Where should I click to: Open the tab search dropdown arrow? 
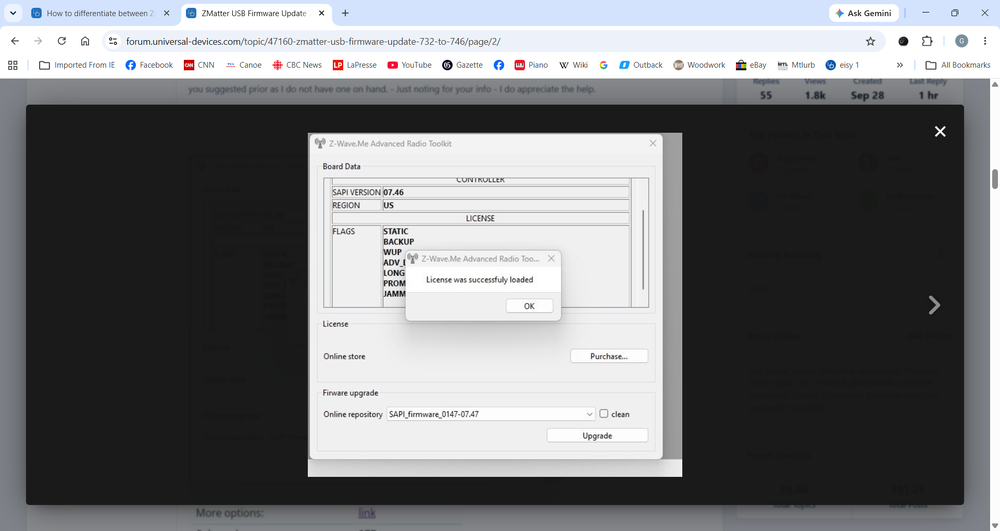(x=13, y=13)
